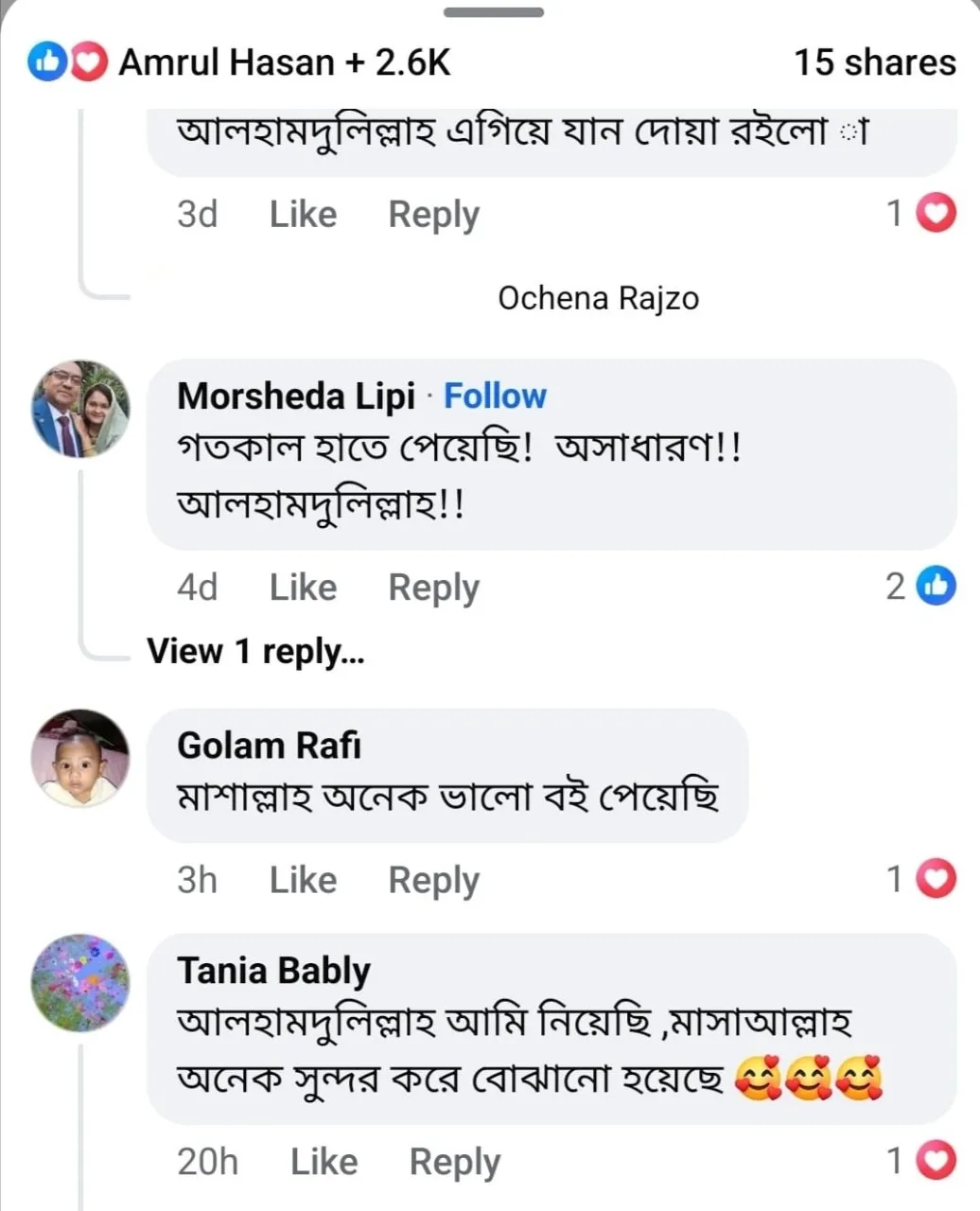Reply to Tania Bably's comment
Image resolution: width=980 pixels, height=1211 pixels.
pos(454,1162)
